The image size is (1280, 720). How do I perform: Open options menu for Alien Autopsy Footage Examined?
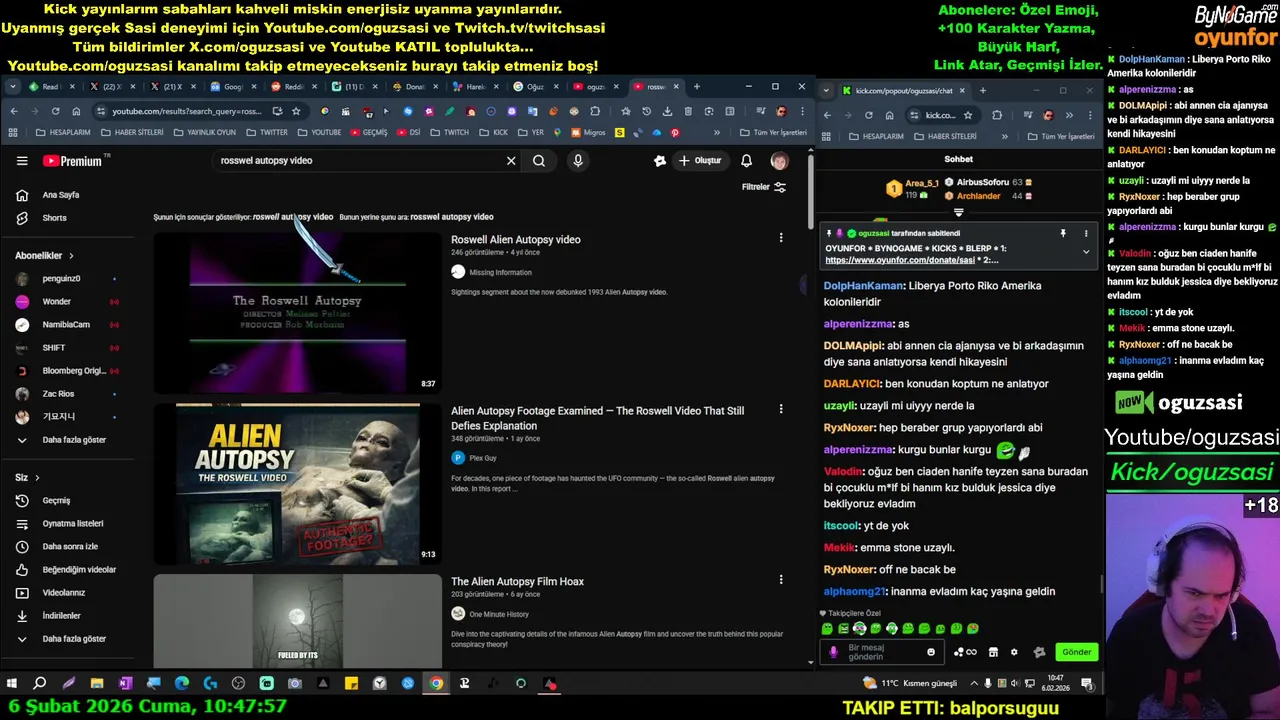click(x=781, y=409)
